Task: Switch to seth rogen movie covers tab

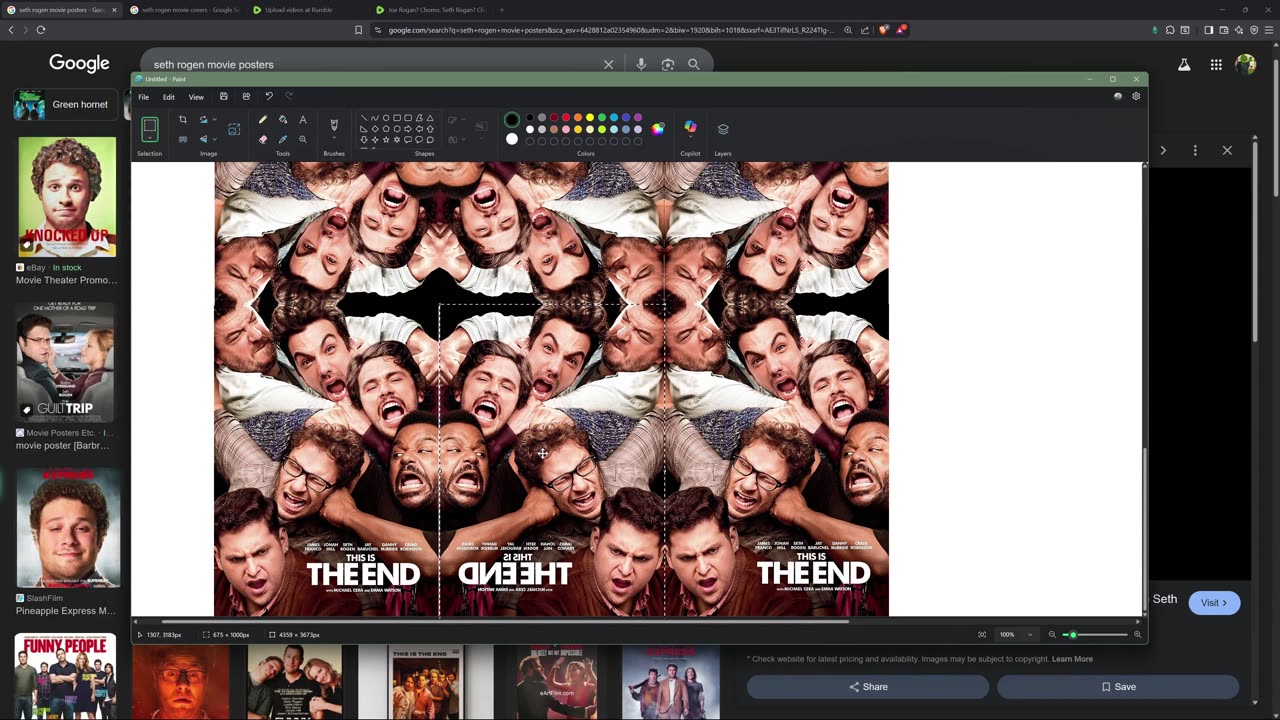Action: tap(185, 10)
